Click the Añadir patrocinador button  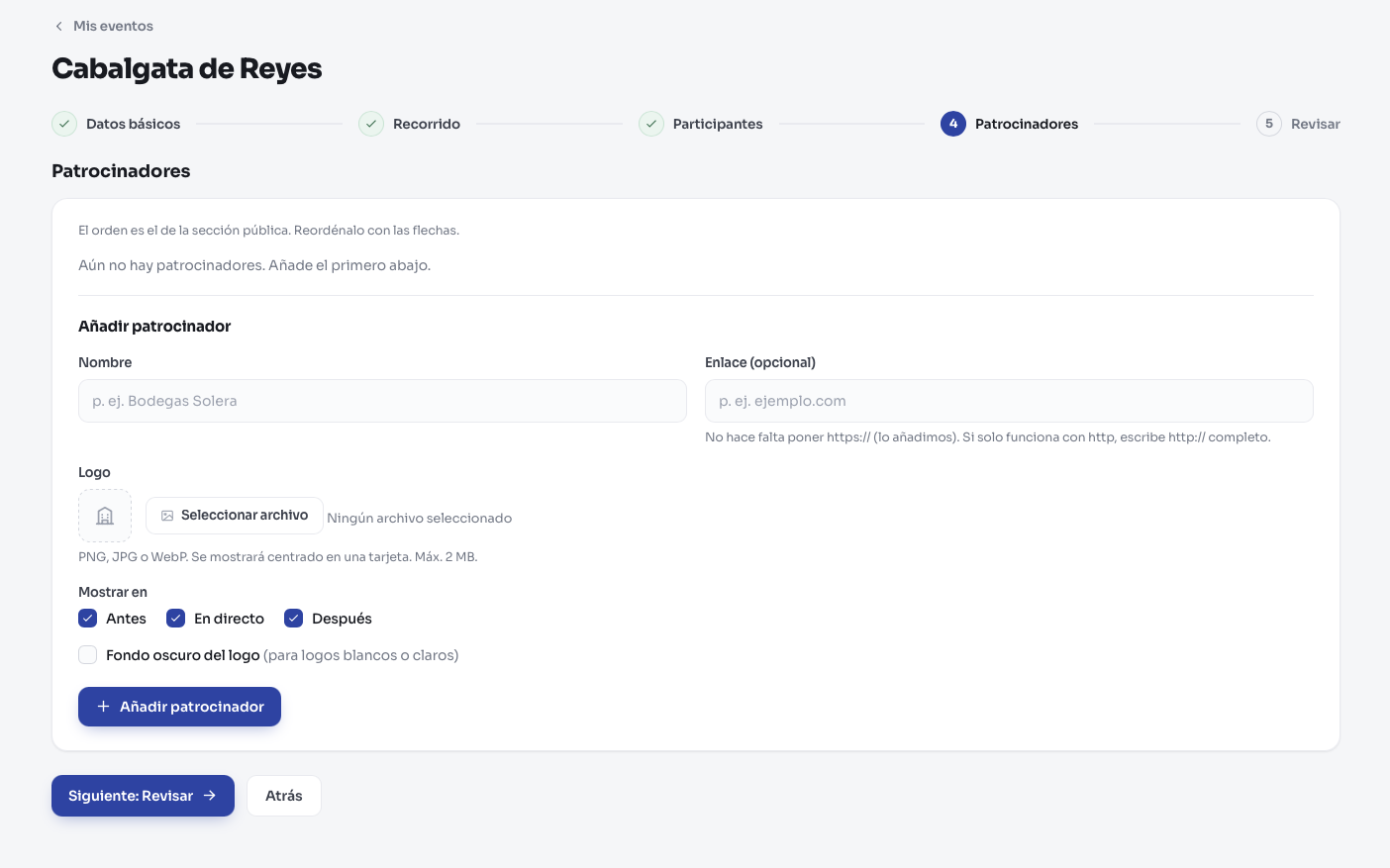pyautogui.click(x=179, y=707)
